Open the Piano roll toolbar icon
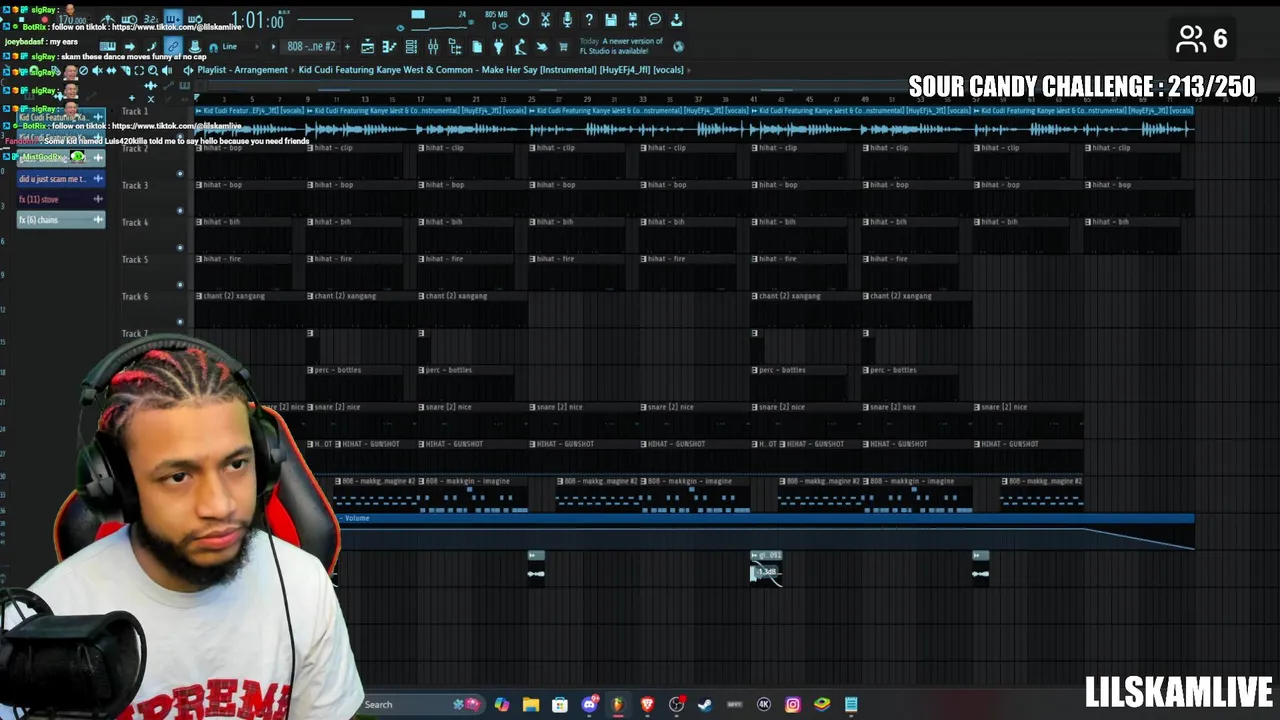Screen dimensions: 1280x720 [389, 46]
